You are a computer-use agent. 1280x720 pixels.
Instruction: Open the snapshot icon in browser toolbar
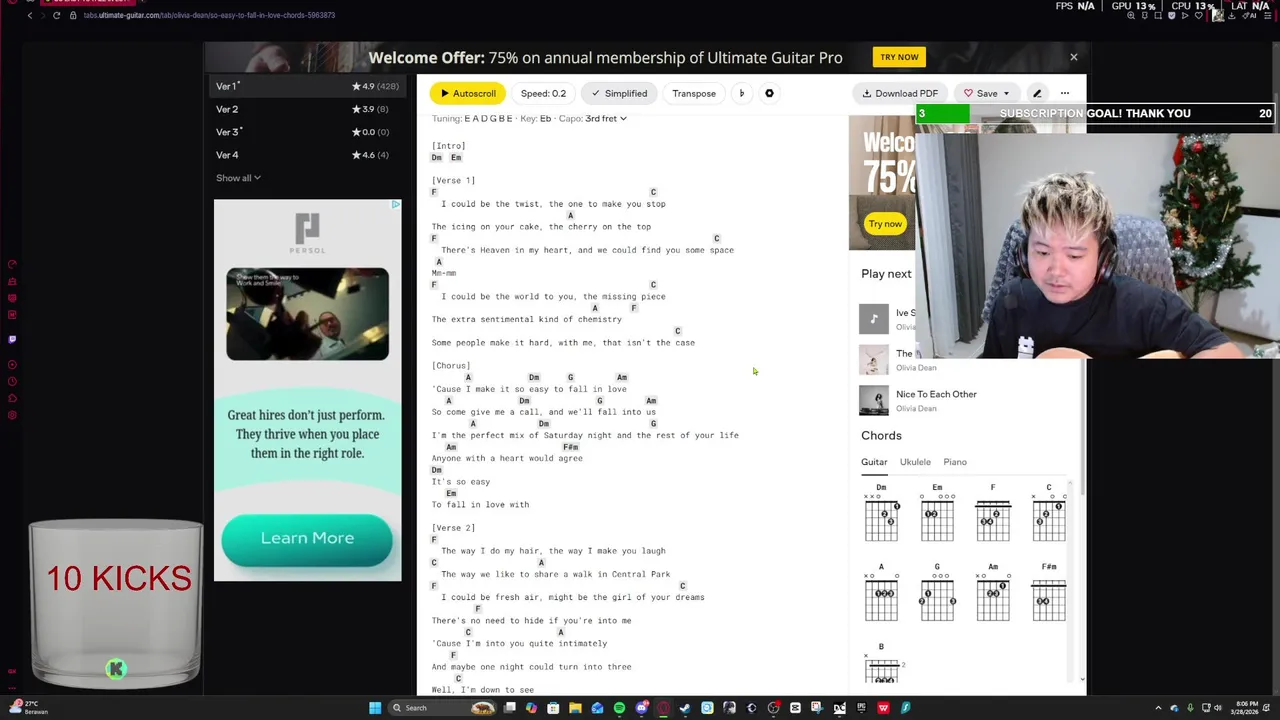[x=1158, y=15]
